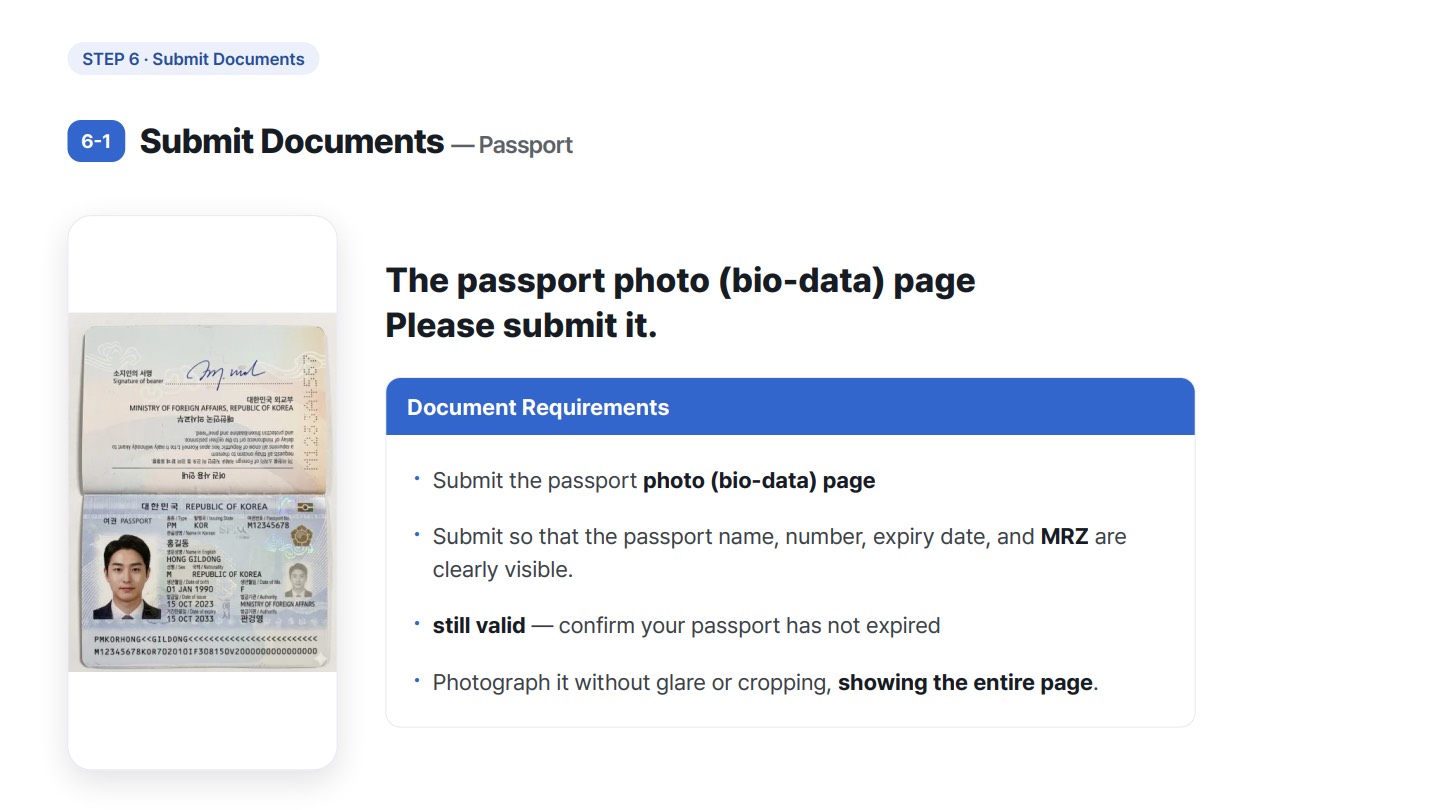This screenshot has height=810, width=1440.
Task: Click the Passport subtitle beside the heading
Action: click(x=526, y=145)
